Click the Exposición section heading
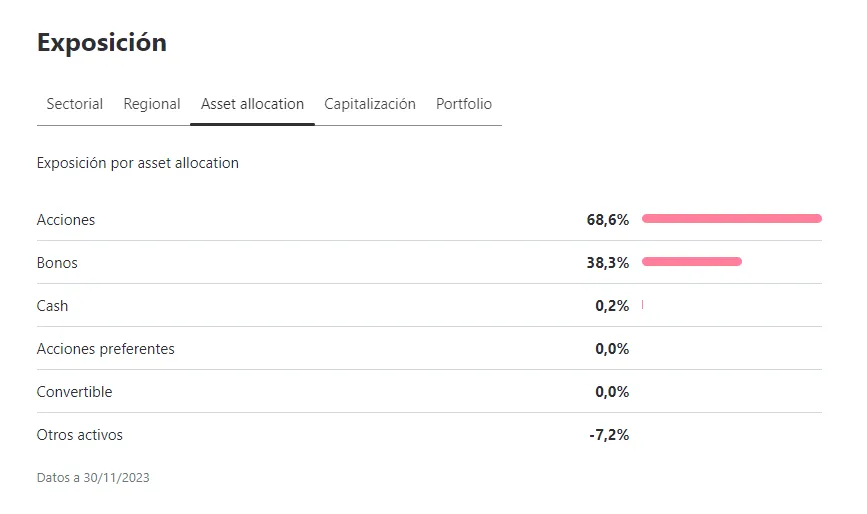 coord(102,43)
